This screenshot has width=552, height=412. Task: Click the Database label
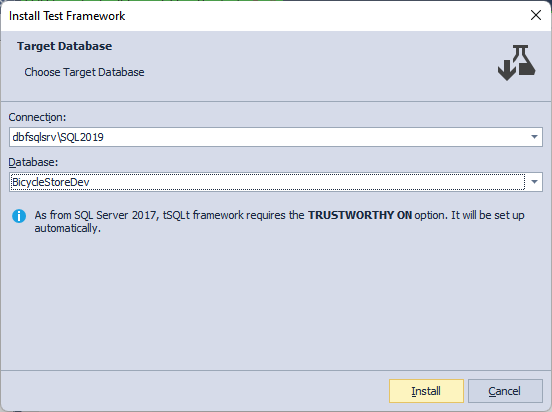tap(33, 162)
